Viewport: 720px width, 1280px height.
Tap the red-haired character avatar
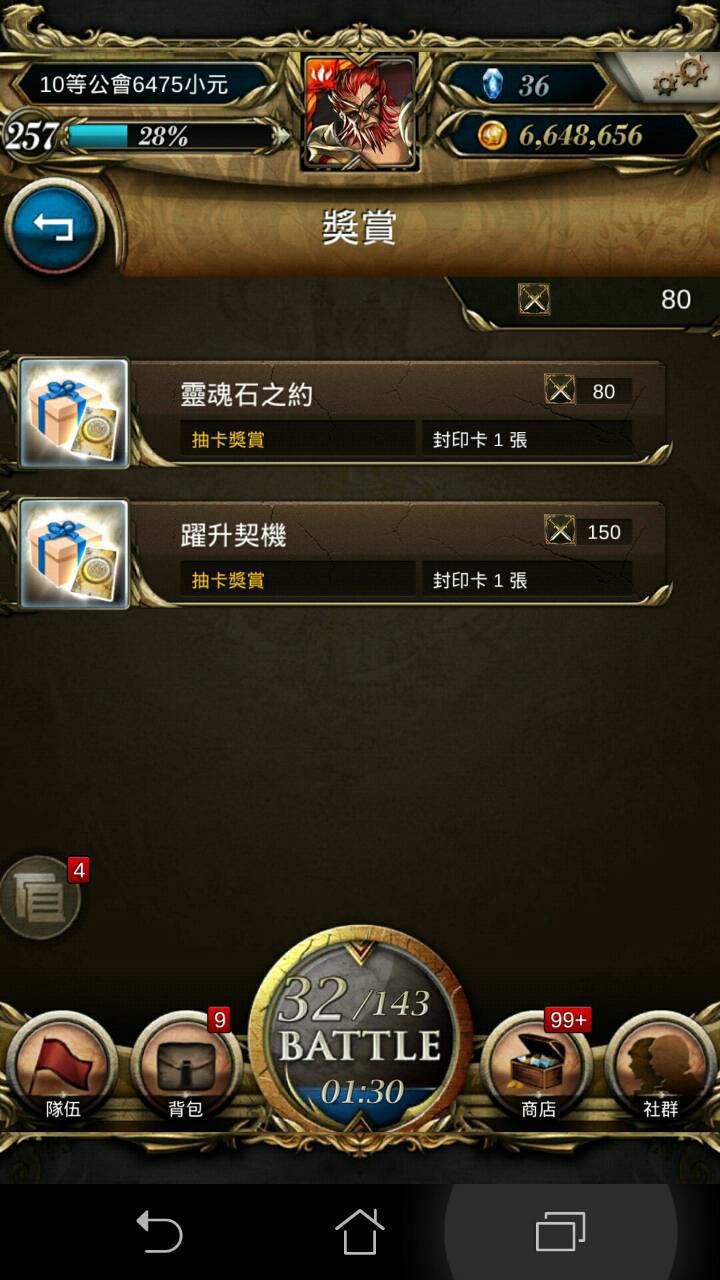coord(360,112)
